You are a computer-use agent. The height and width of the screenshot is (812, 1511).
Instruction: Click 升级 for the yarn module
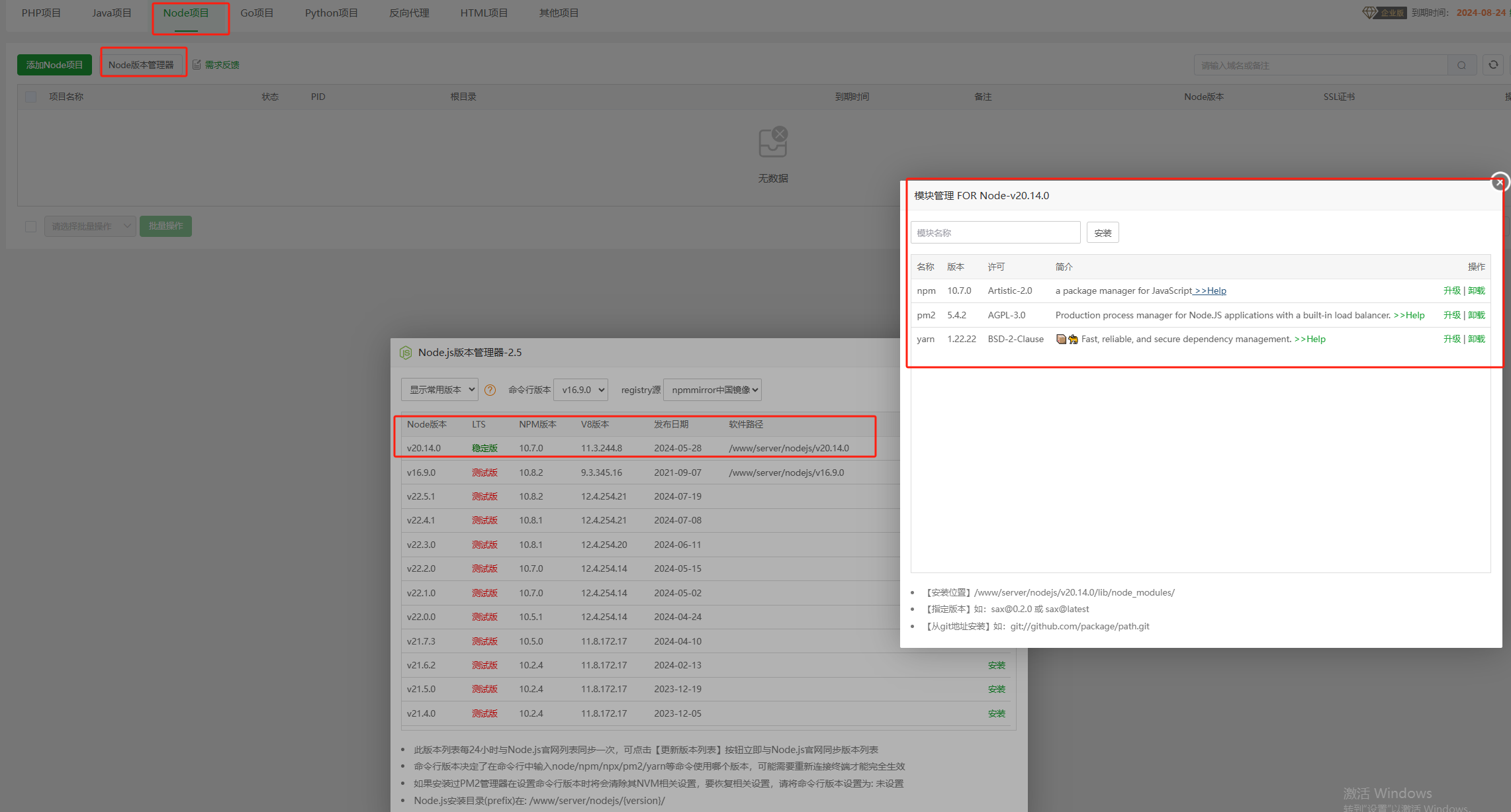click(x=1452, y=339)
